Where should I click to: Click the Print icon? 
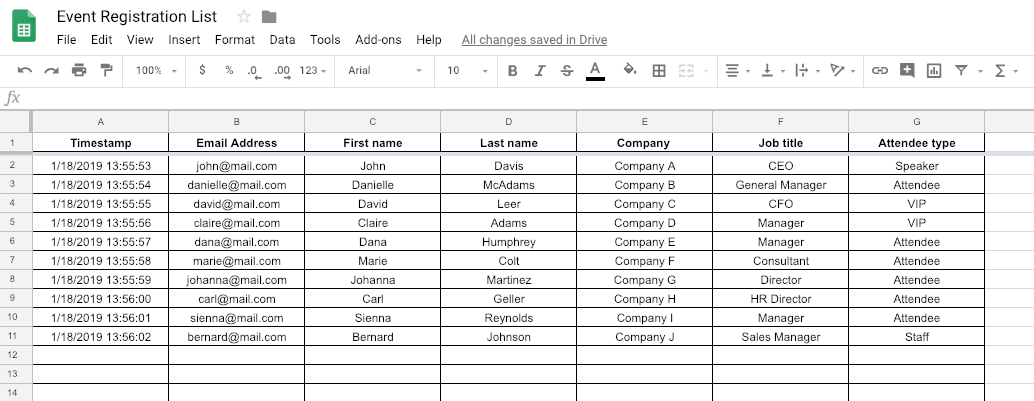[x=79, y=71]
